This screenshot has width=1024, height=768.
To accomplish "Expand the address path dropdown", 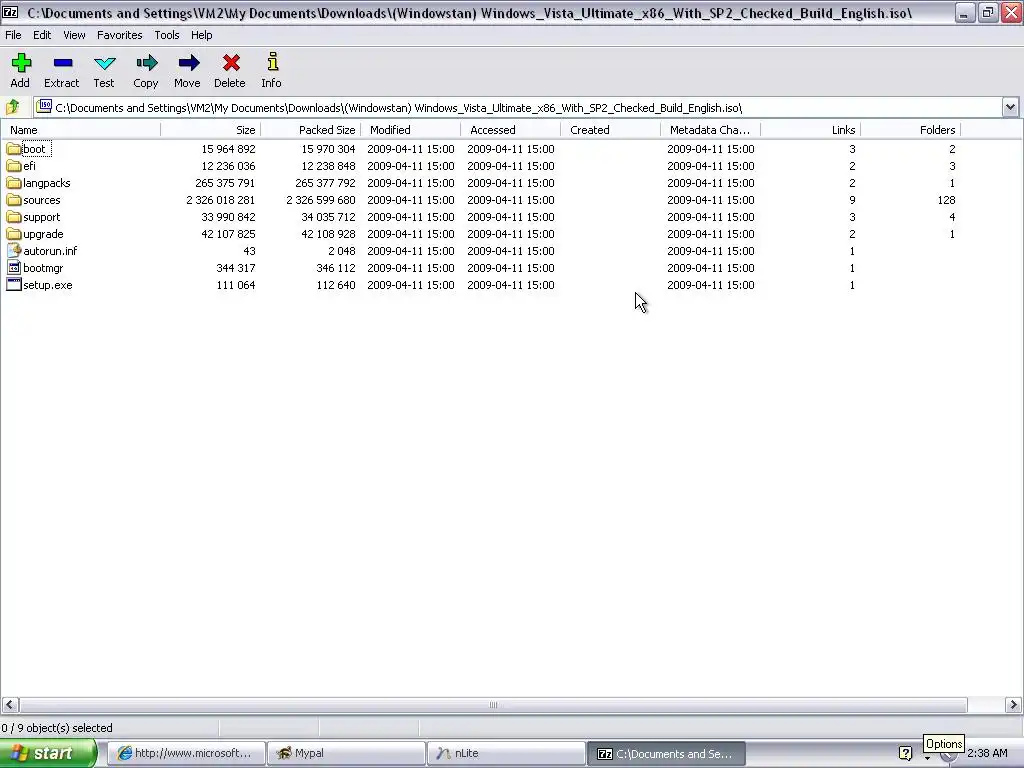I will tap(1010, 107).
